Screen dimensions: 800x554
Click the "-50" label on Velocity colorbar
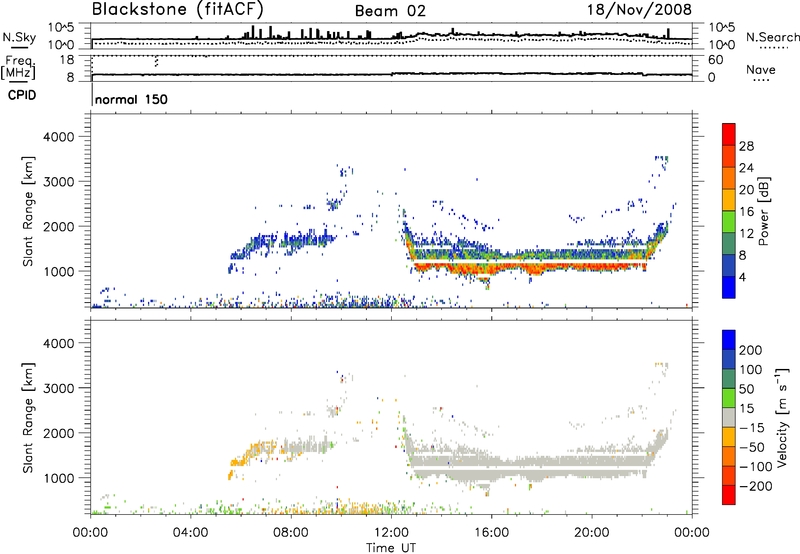(x=752, y=447)
